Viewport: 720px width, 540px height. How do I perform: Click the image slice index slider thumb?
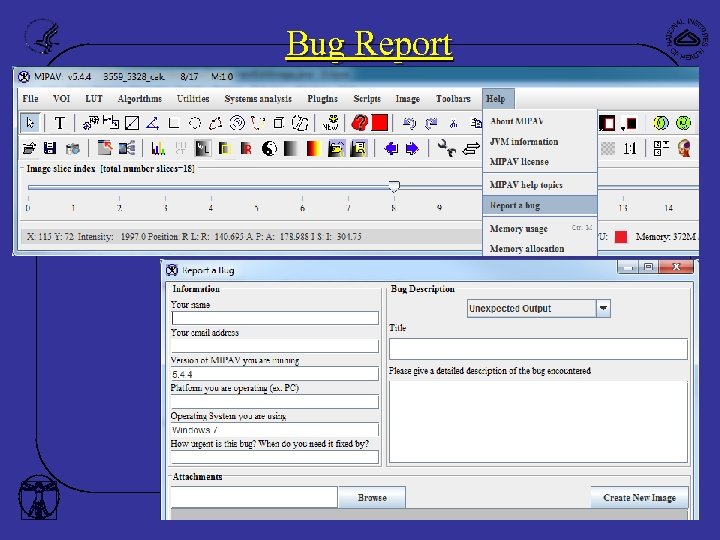pyautogui.click(x=394, y=186)
